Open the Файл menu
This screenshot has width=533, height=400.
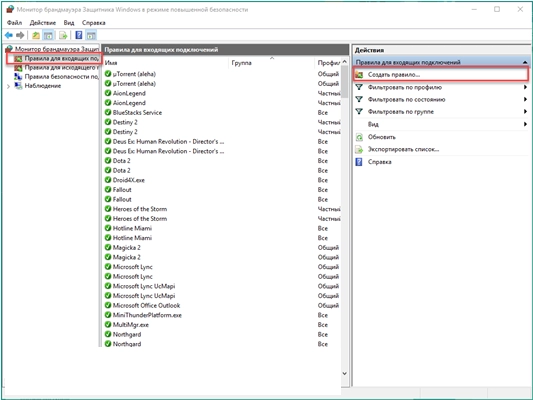14,23
